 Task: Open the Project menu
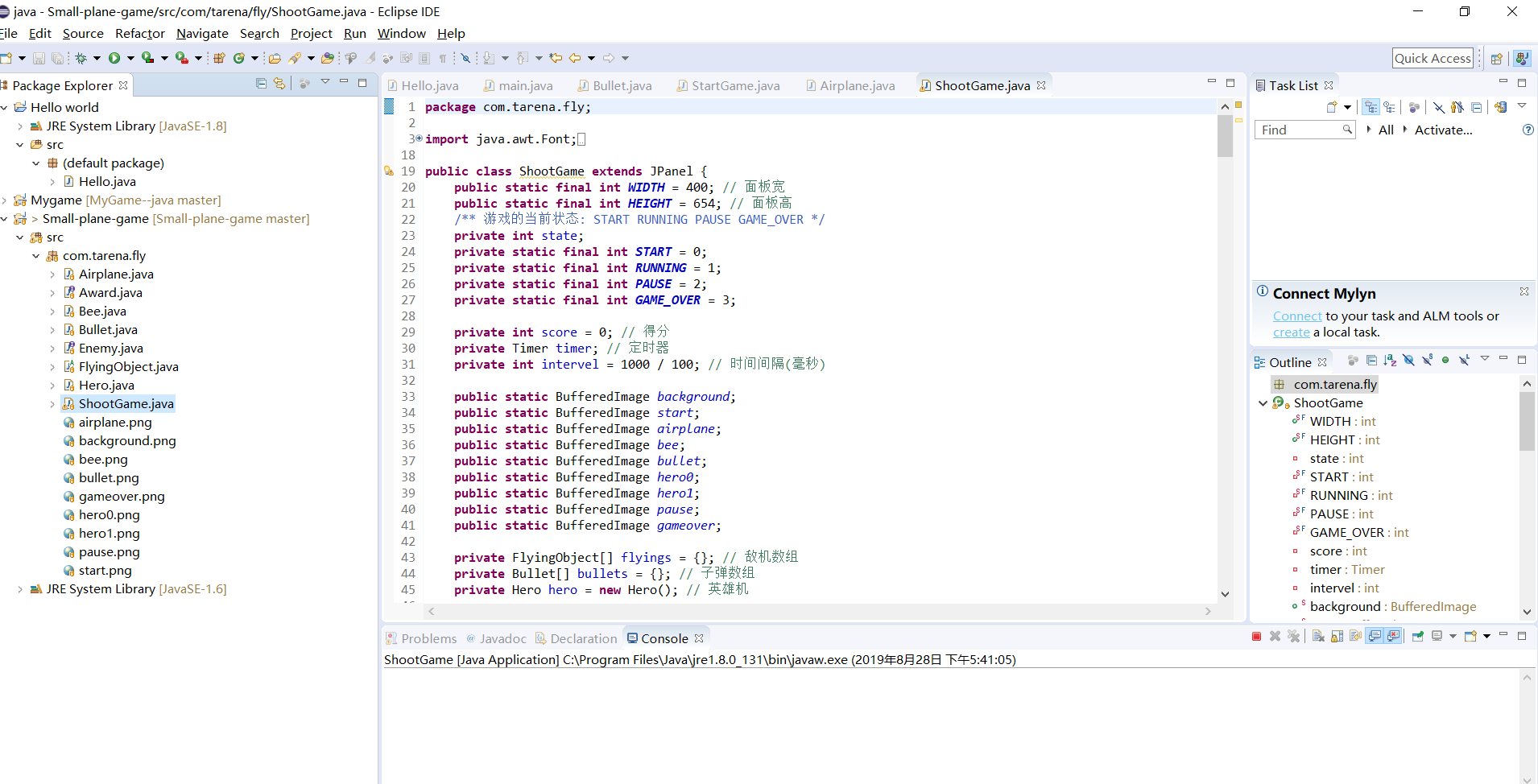click(311, 34)
